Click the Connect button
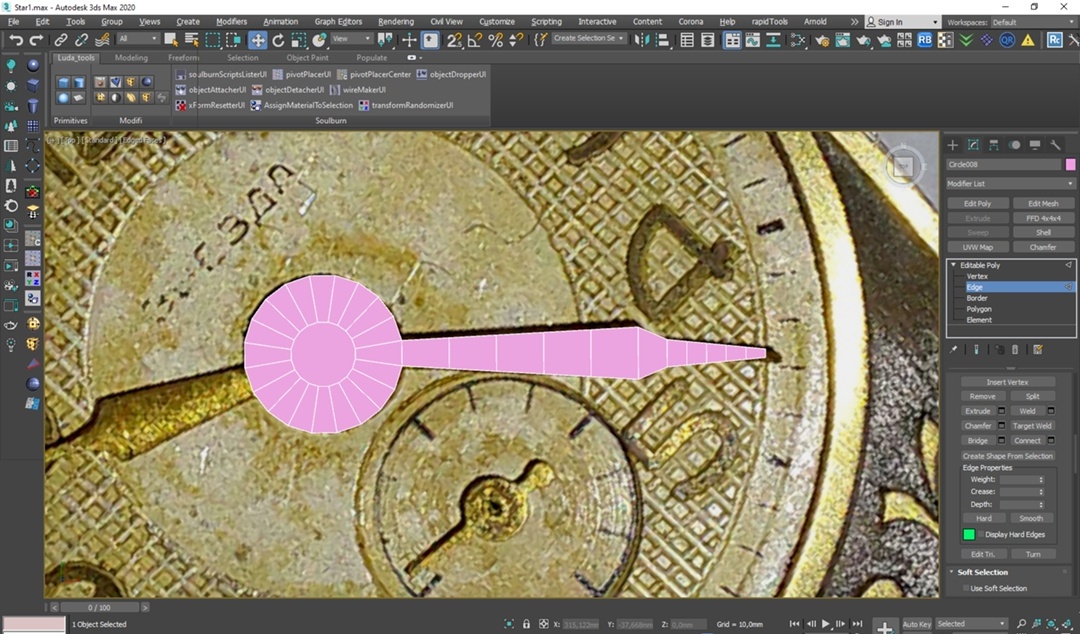This screenshot has height=634, width=1080. [1027, 440]
